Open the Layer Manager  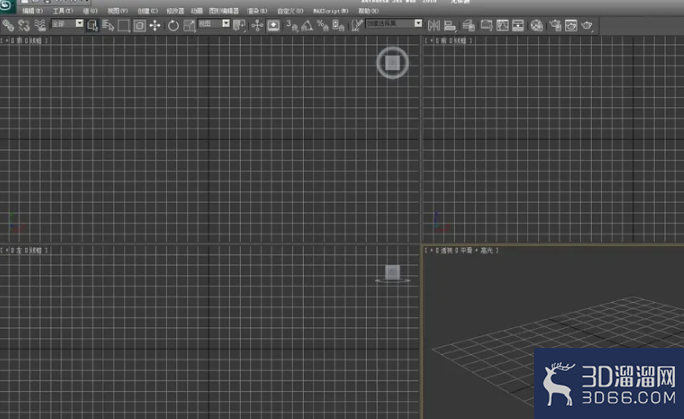(x=469, y=25)
